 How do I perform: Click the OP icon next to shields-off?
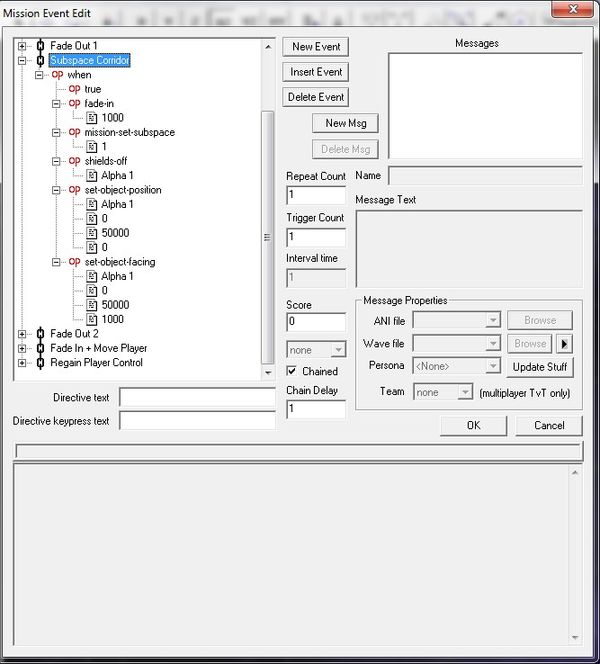[75, 161]
